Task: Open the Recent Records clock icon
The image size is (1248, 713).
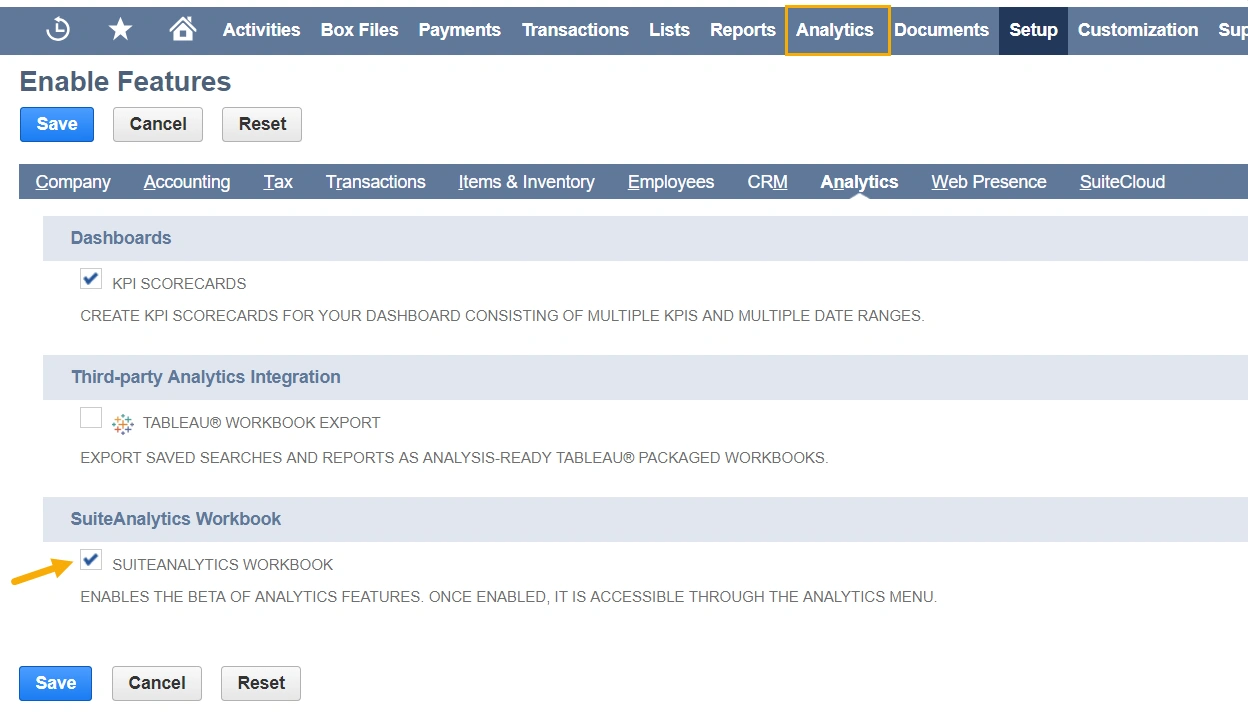Action: (58, 30)
